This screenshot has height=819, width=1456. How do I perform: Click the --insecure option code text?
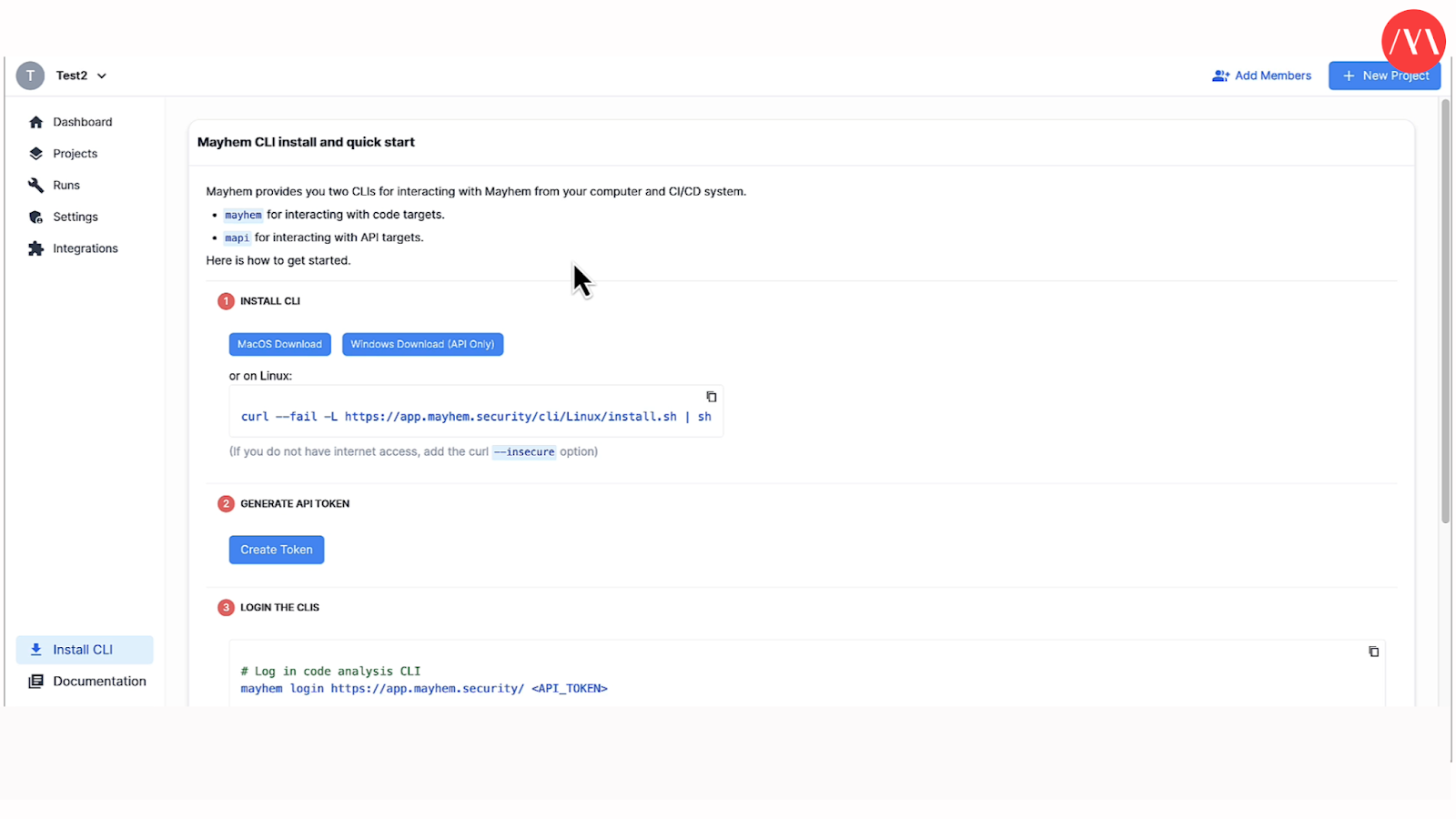pos(524,452)
